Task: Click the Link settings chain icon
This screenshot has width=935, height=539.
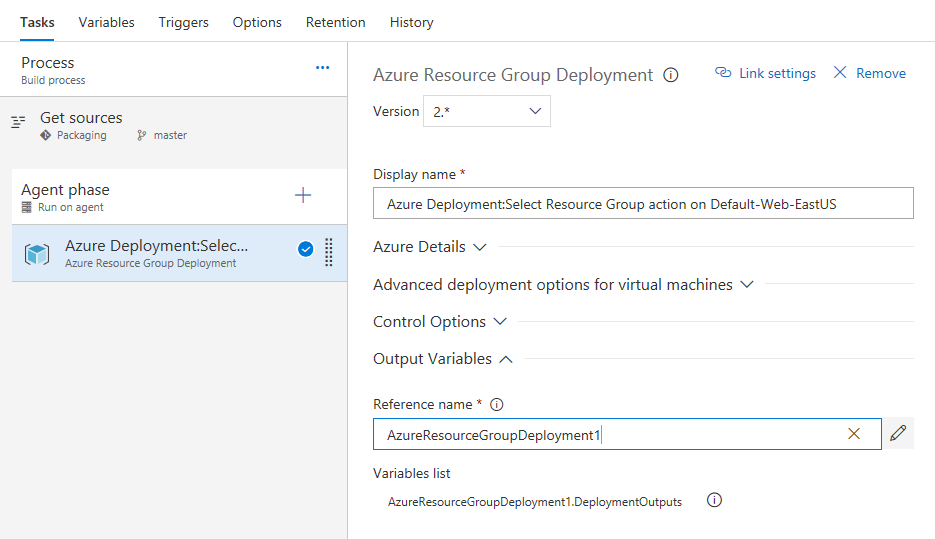Action: (x=723, y=73)
